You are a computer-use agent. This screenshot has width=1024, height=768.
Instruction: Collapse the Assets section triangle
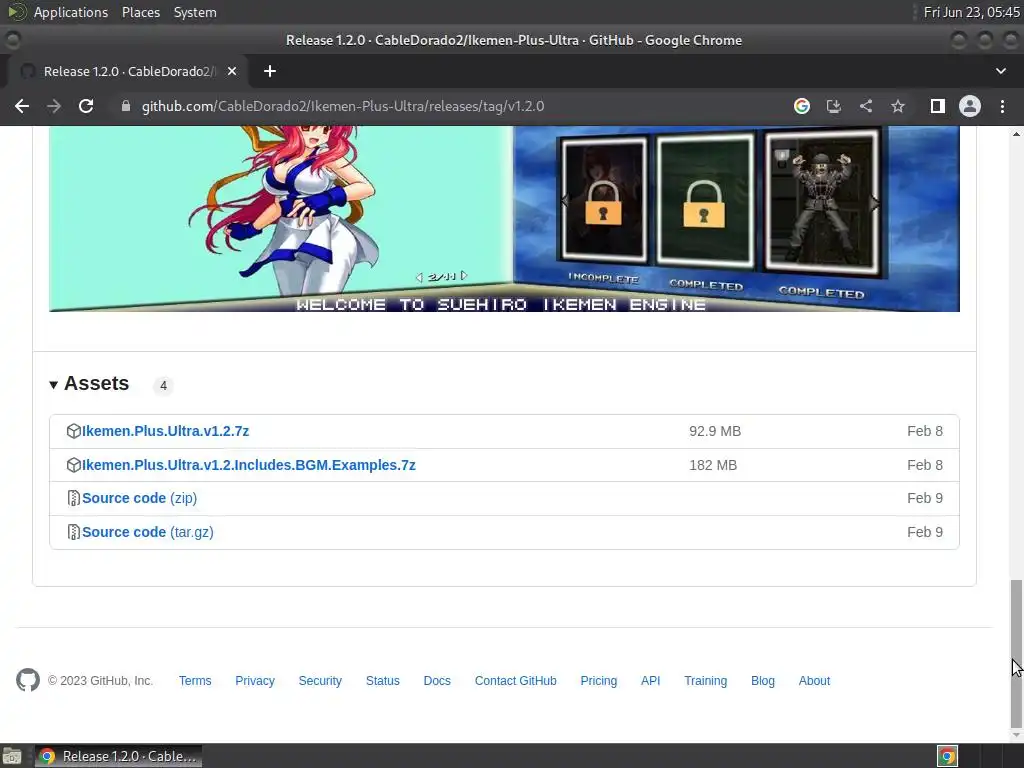point(54,385)
